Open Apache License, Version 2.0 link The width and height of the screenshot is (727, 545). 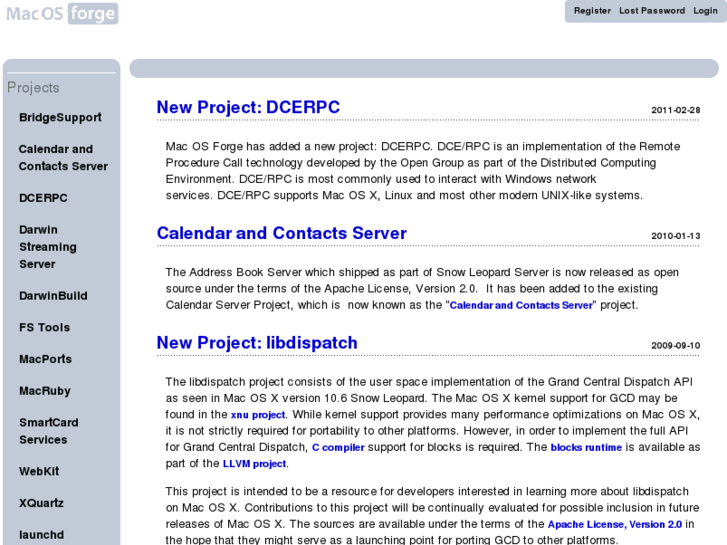[x=615, y=525]
